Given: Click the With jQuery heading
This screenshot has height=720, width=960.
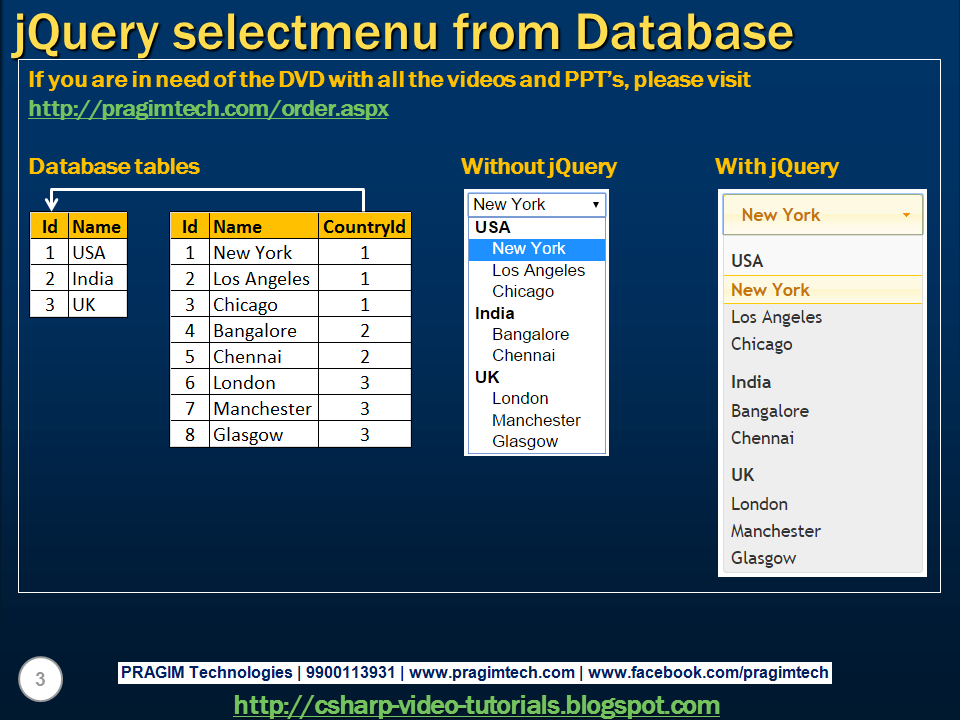Looking at the screenshot, I should 777,167.
